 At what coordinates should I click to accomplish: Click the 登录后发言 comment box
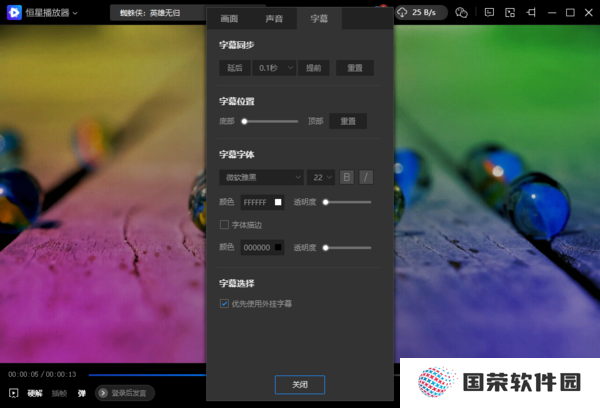[125, 393]
